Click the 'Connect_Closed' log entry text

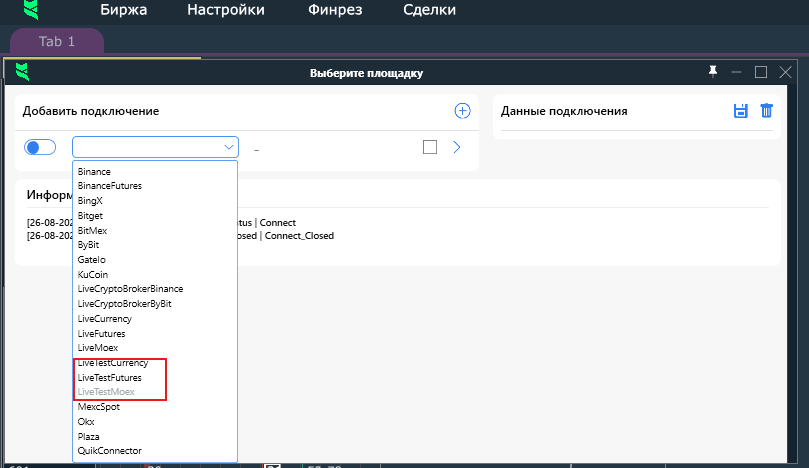(x=299, y=236)
